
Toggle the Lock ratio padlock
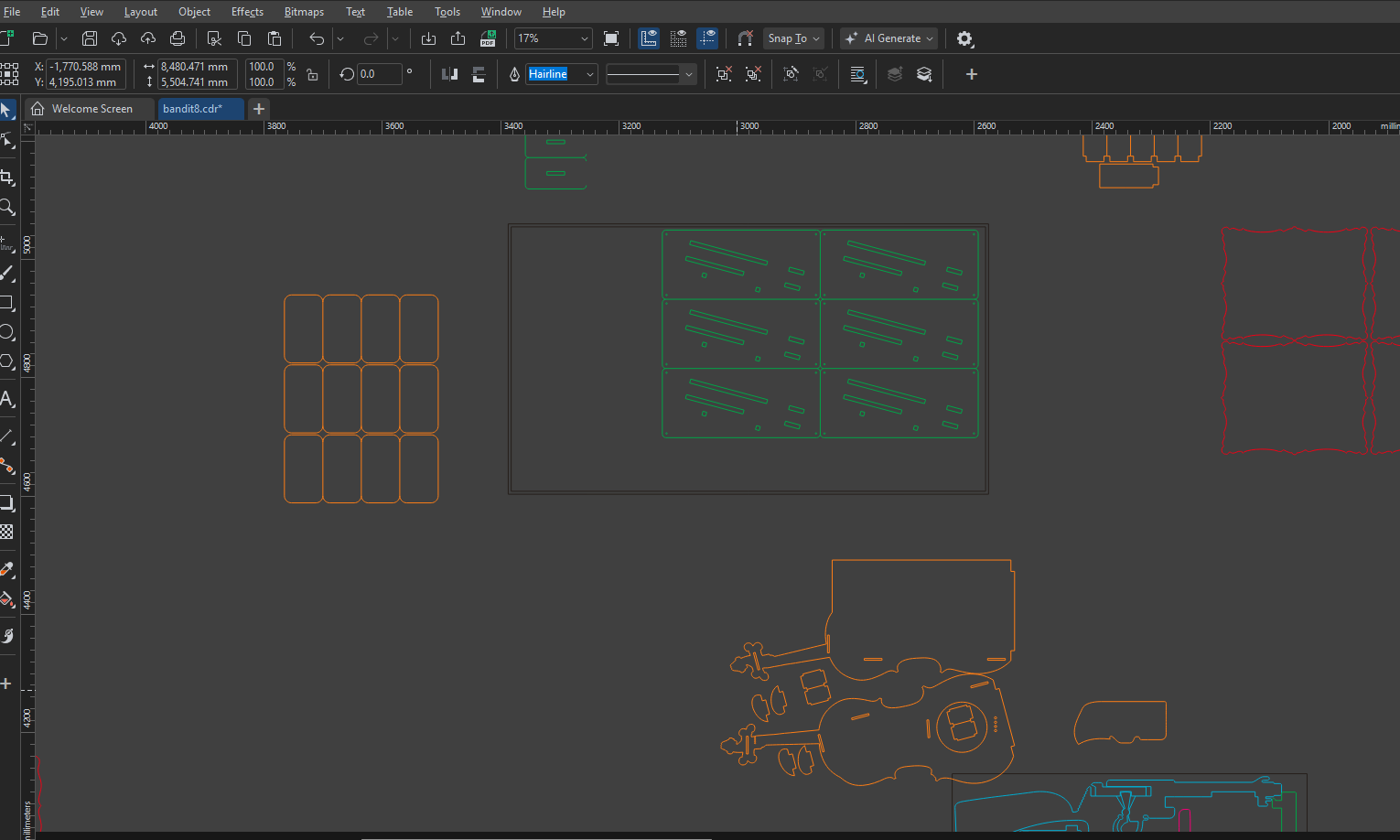point(312,74)
